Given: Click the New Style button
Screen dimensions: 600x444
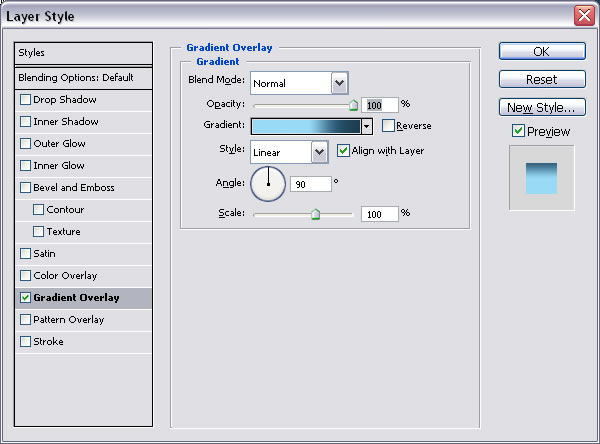Looking at the screenshot, I should [542, 107].
